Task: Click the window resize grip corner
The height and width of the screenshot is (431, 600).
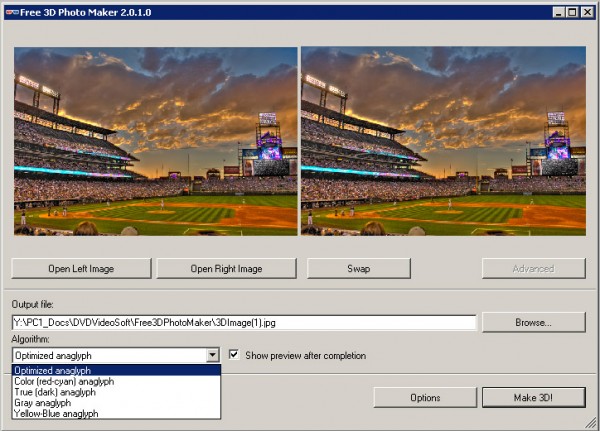Action: 591,423
